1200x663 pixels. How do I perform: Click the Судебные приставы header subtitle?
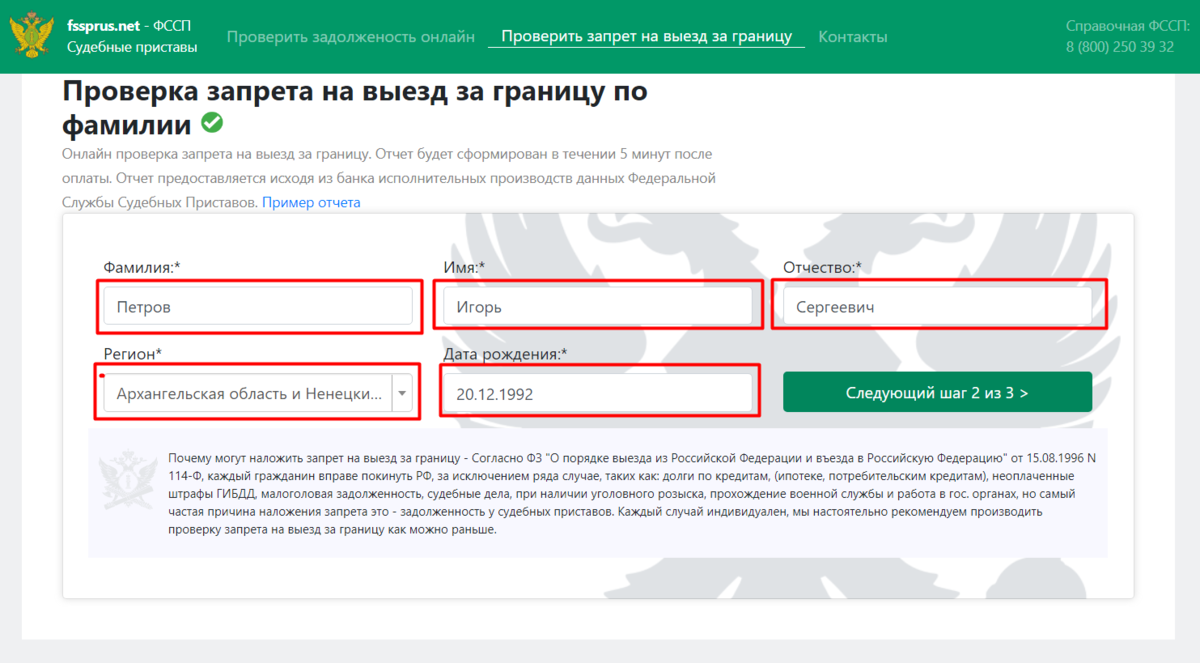click(x=132, y=47)
